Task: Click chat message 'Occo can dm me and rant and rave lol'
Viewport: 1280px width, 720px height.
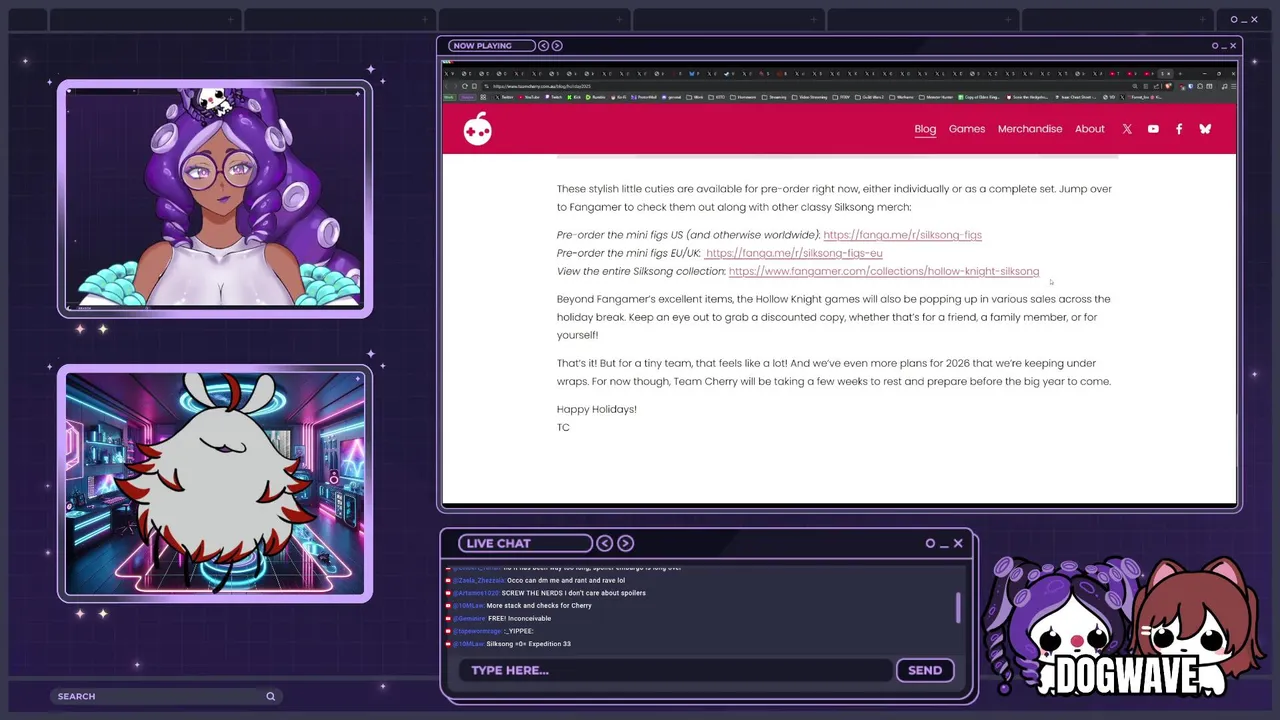Action: [566, 580]
